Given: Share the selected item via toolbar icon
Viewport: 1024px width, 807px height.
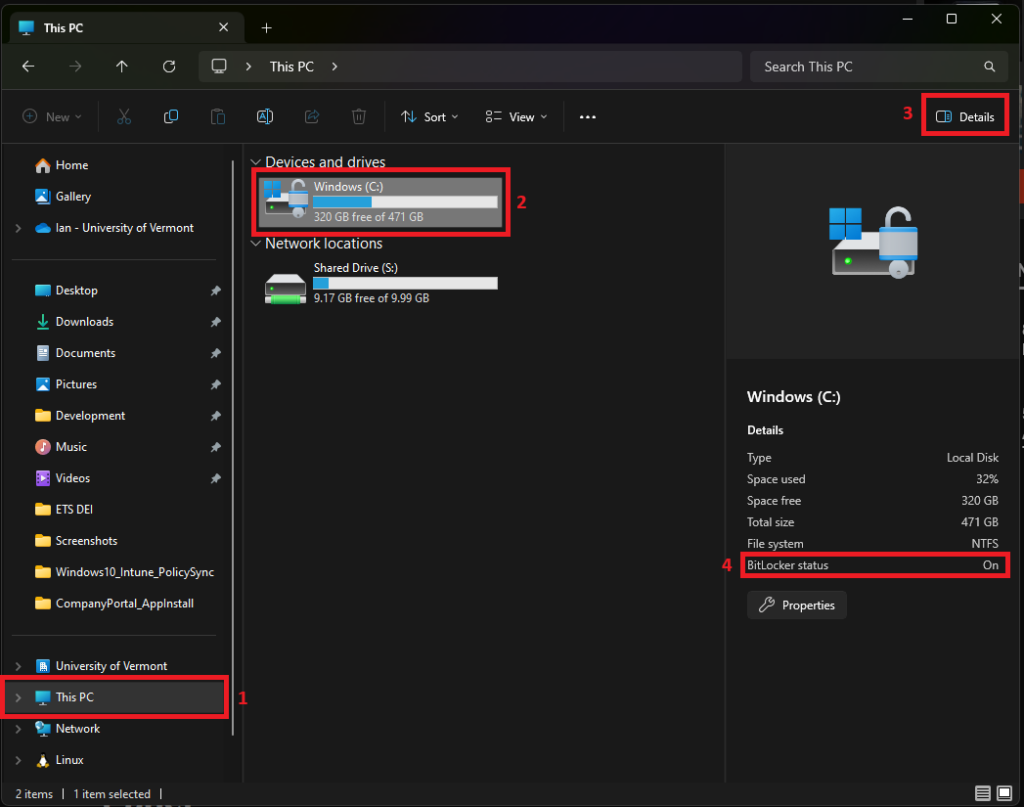Looking at the screenshot, I should pos(312,117).
